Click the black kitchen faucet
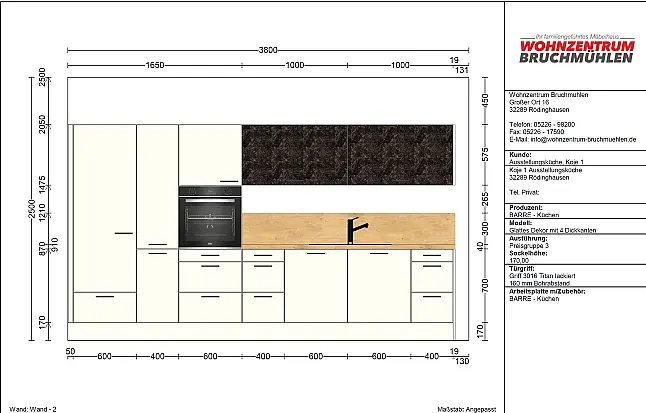Viewport: 646px width, 413px height. coord(352,230)
